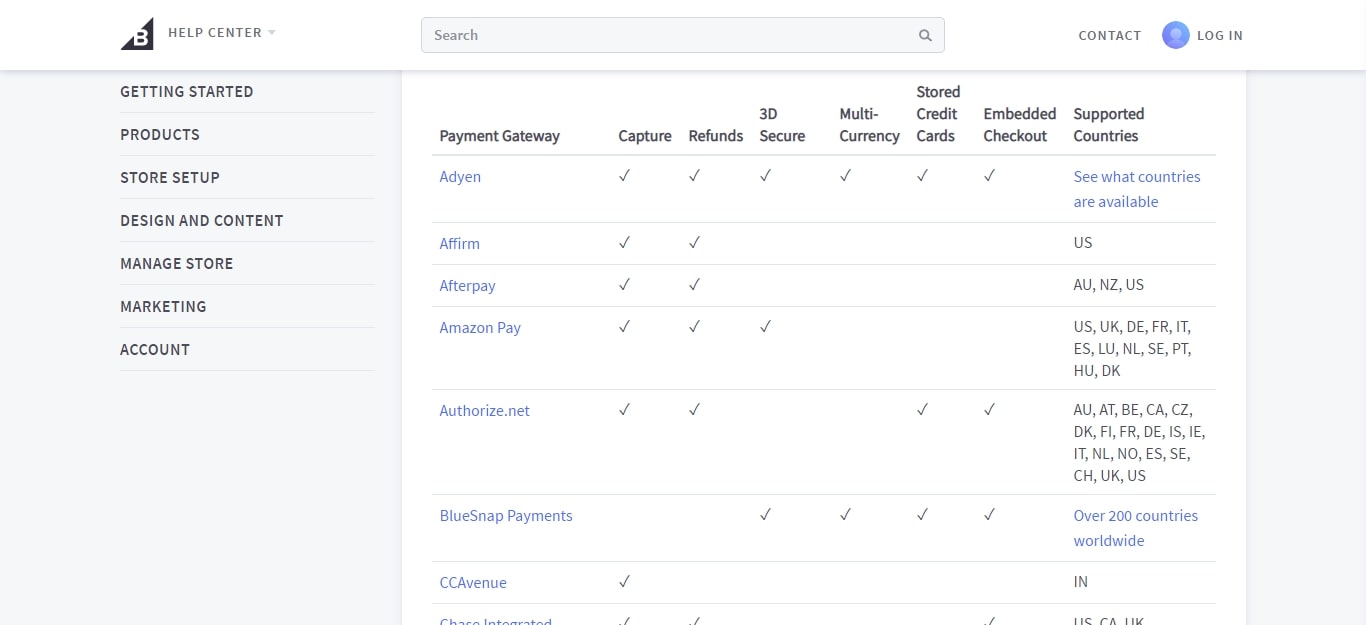Click the Payment Gateway column header
Image resolution: width=1366 pixels, height=625 pixels.
pos(500,136)
